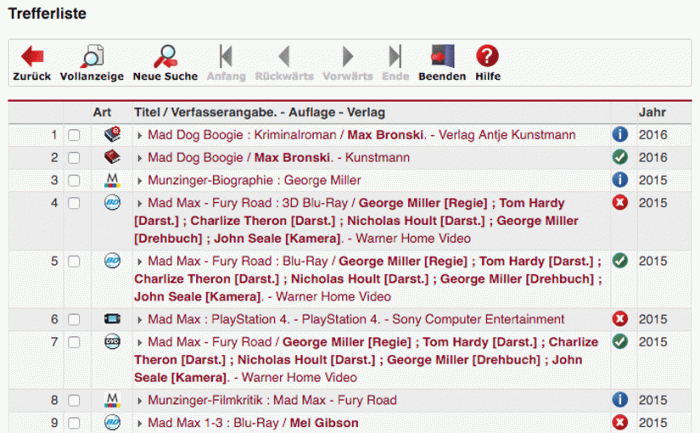Click blue info status icon in row 1
The width and height of the screenshot is (700, 433).
[619, 134]
